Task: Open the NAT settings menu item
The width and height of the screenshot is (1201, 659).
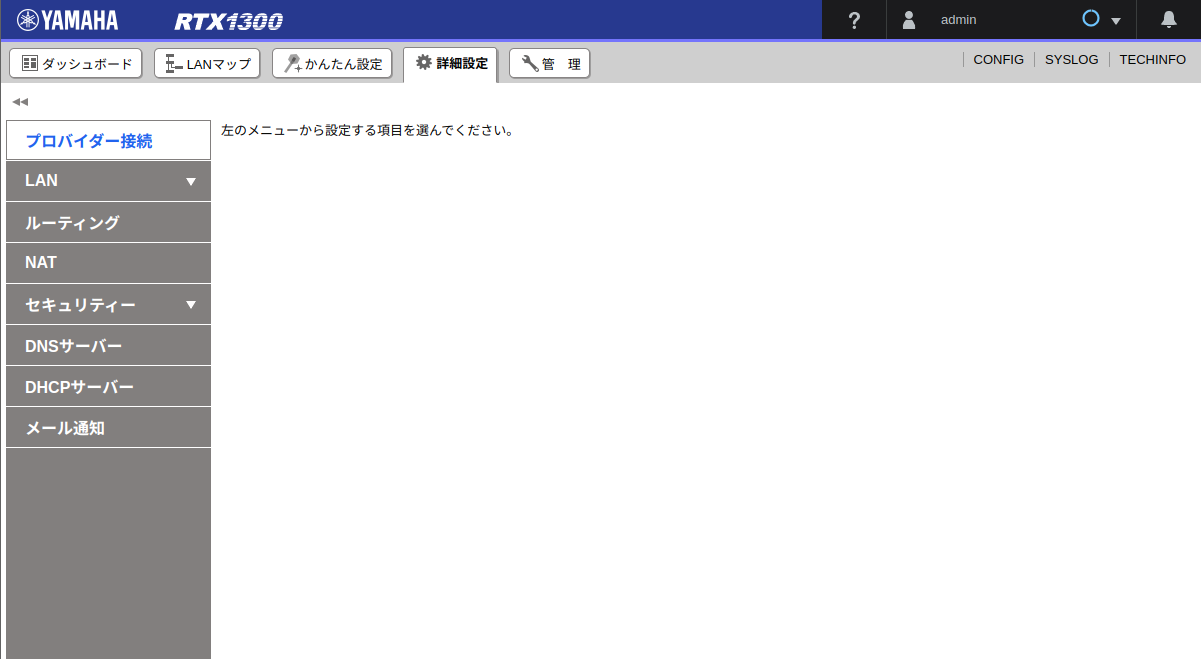Action: coord(108,263)
